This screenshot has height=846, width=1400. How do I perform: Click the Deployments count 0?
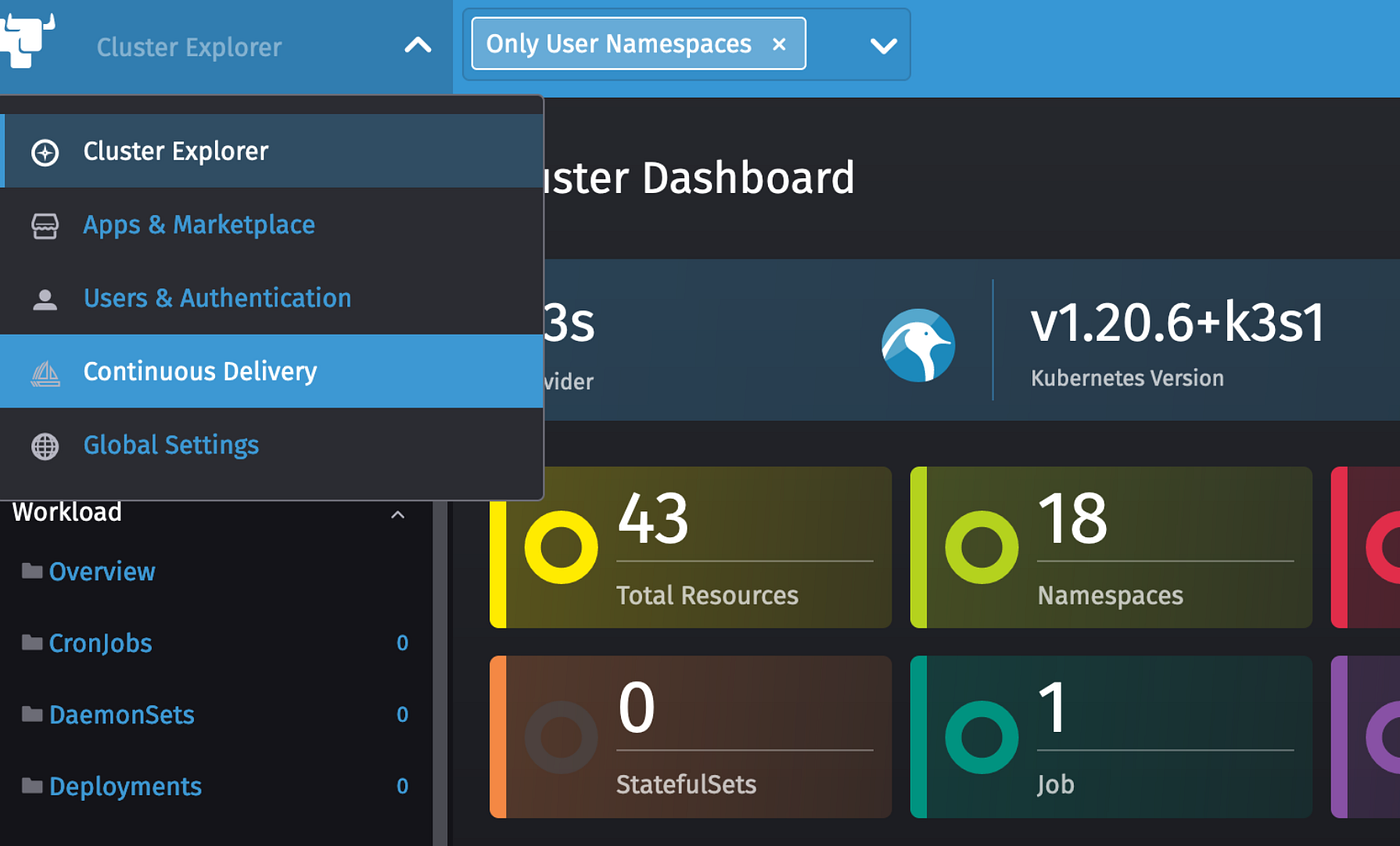click(402, 787)
